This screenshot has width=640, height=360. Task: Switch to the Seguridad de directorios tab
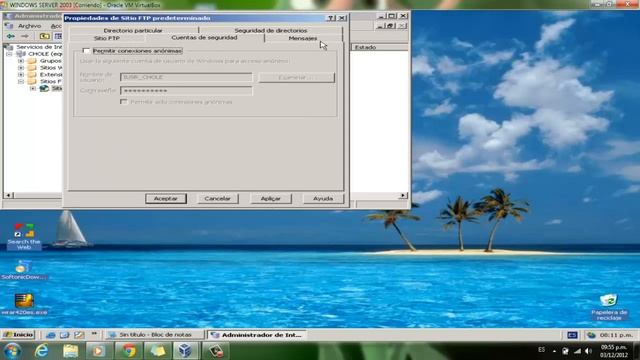[x=271, y=31]
